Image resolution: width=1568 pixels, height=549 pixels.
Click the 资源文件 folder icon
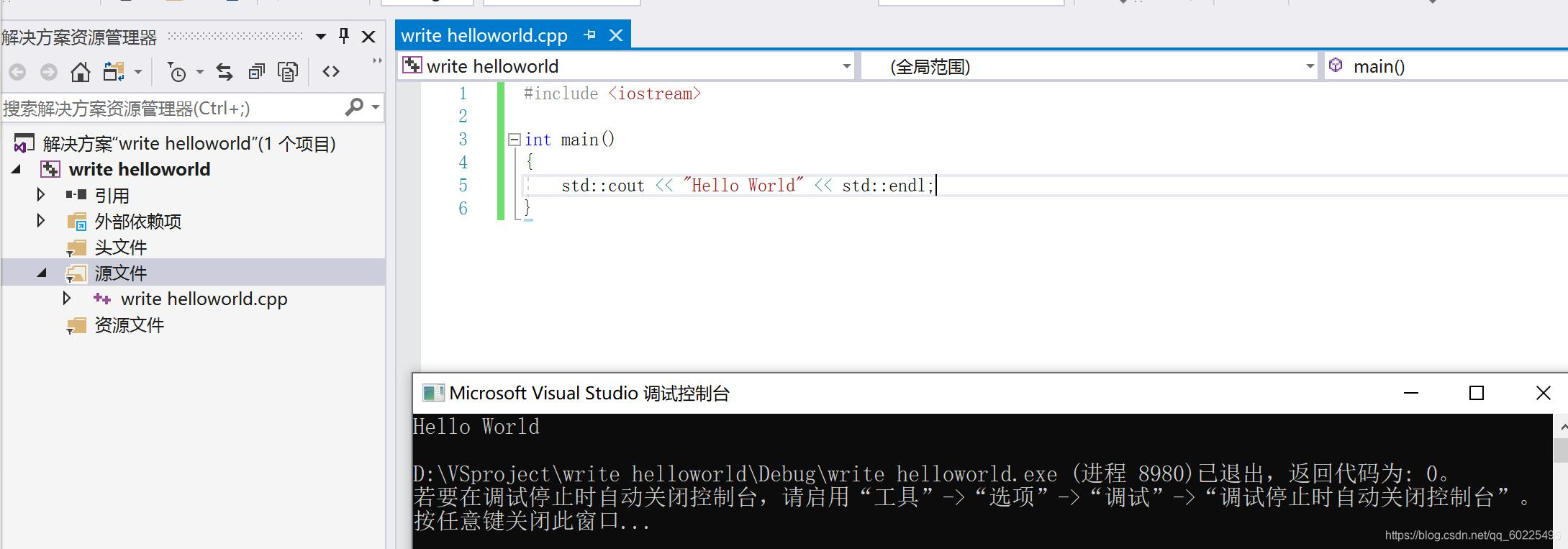[x=76, y=326]
